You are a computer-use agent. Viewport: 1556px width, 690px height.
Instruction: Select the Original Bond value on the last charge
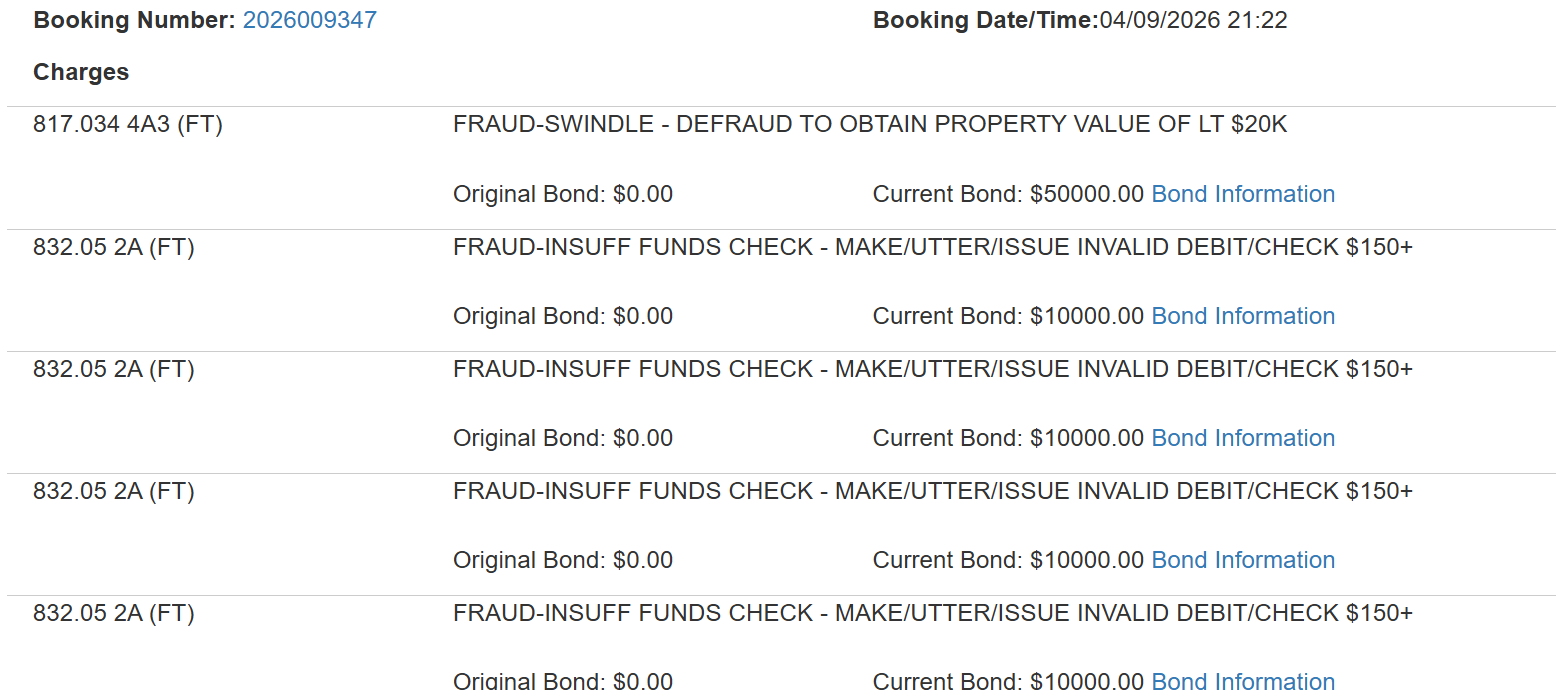(562, 681)
